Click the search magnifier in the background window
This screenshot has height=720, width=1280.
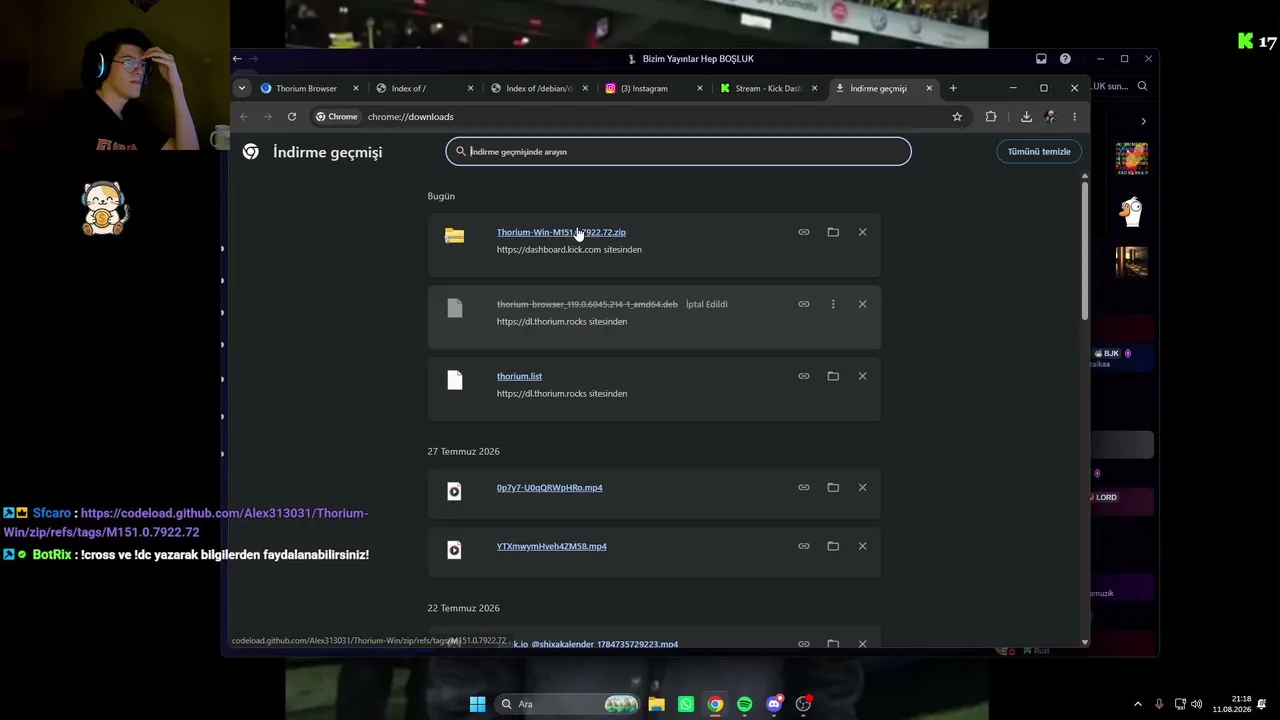click(1142, 86)
